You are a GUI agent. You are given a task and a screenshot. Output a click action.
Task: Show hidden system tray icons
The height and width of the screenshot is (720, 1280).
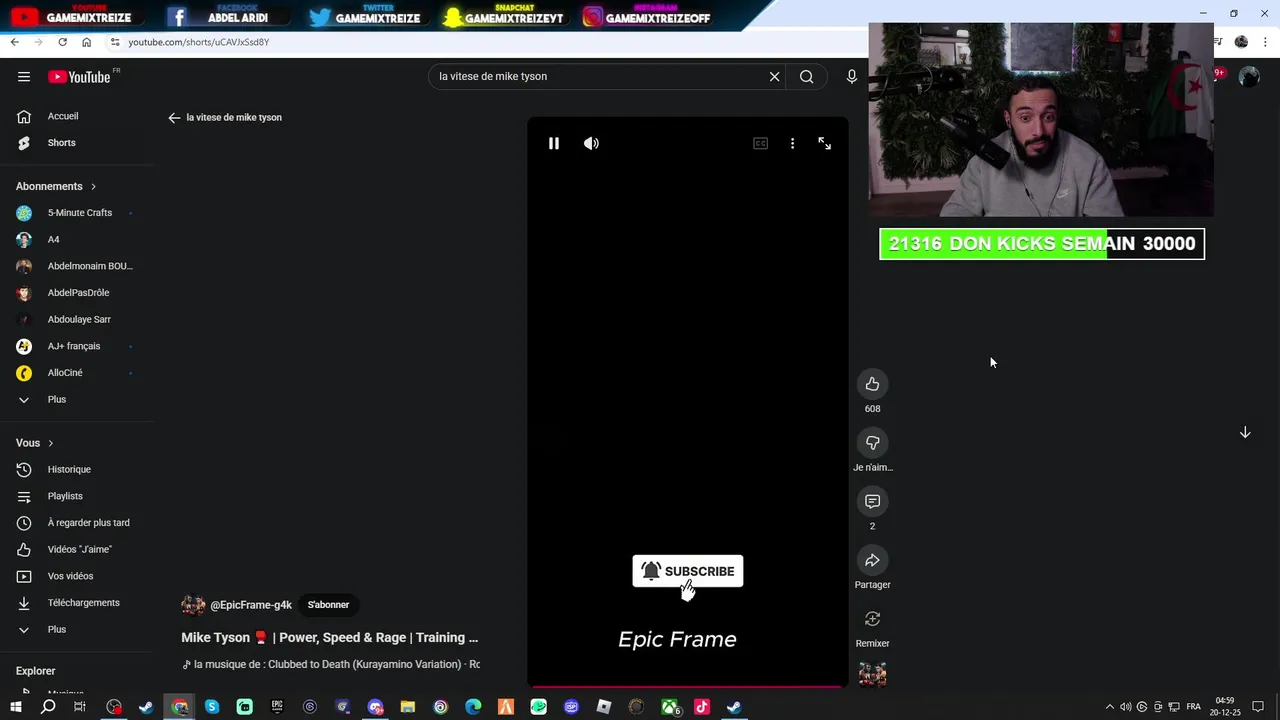[1110, 707]
